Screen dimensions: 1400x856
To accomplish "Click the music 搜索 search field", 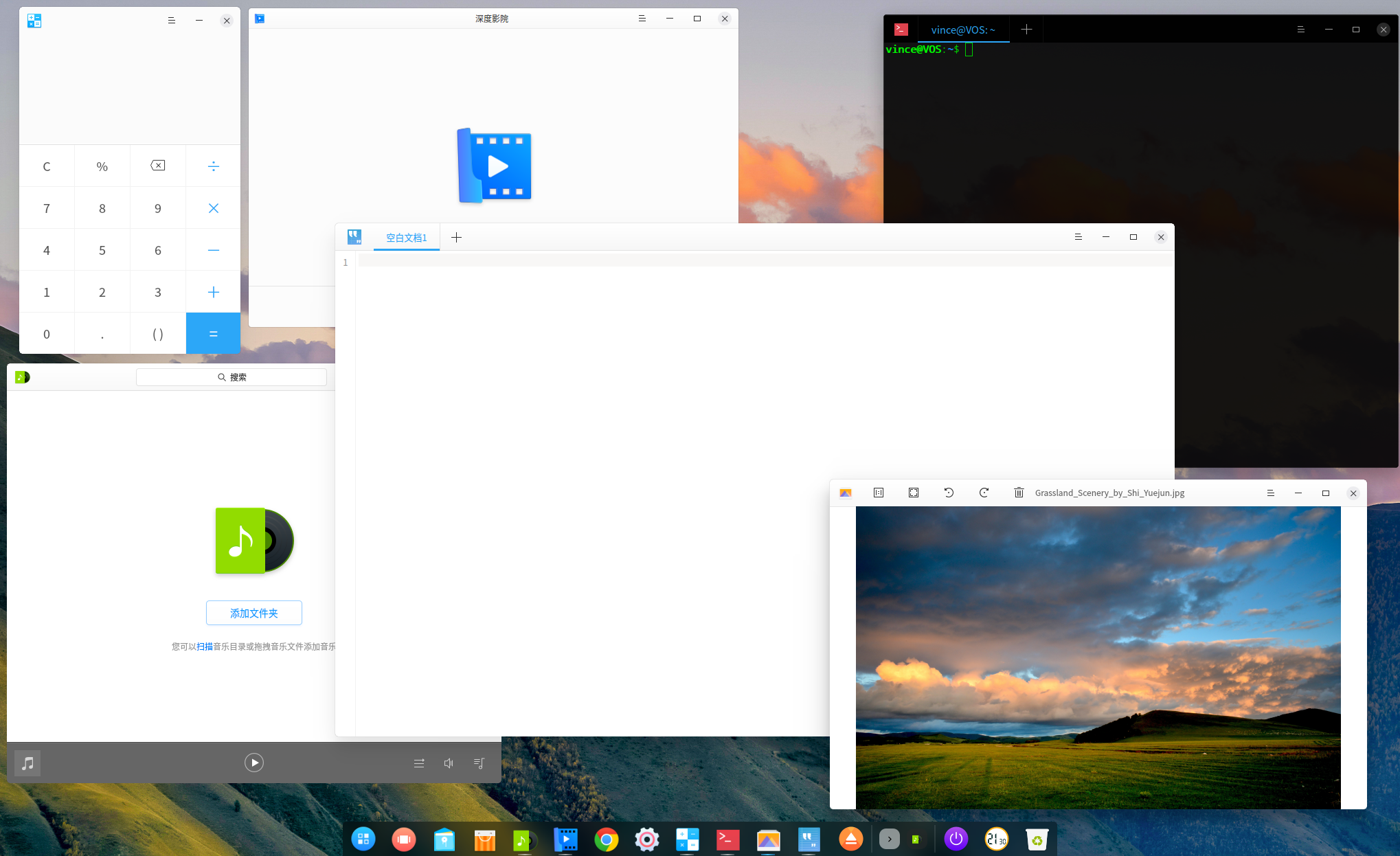I will tap(232, 377).
